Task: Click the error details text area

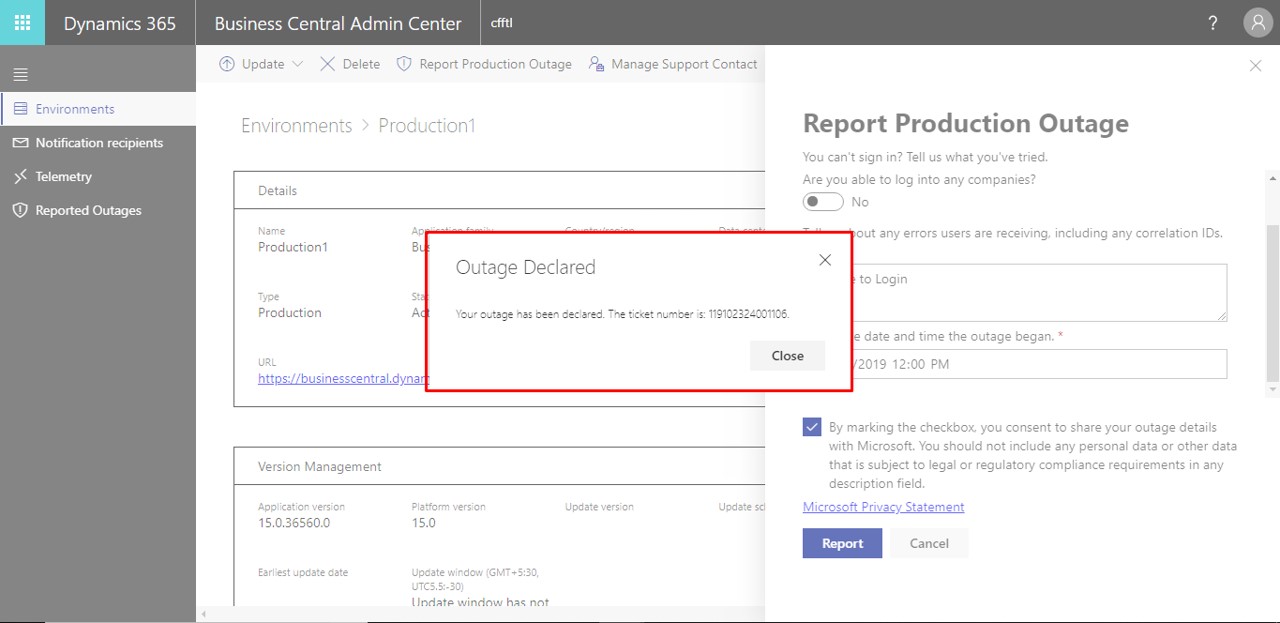Action: pyautogui.click(x=1014, y=293)
